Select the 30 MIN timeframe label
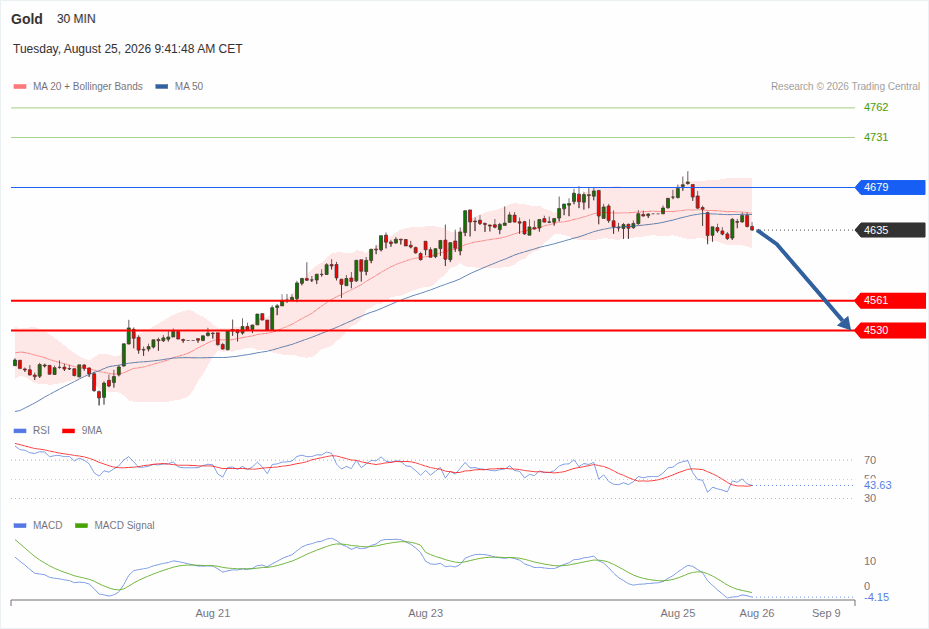The height and width of the screenshot is (629, 929). click(x=76, y=19)
